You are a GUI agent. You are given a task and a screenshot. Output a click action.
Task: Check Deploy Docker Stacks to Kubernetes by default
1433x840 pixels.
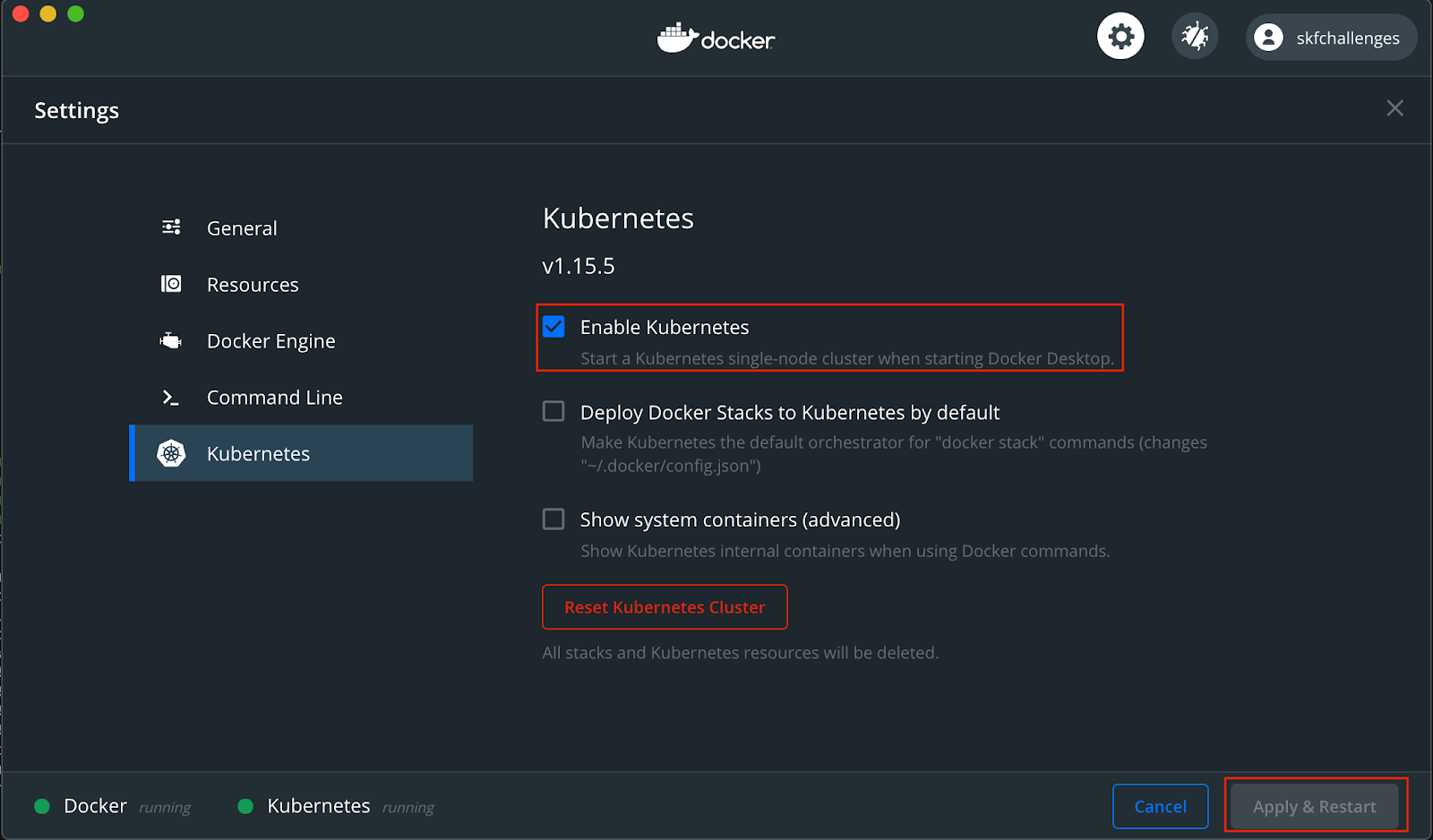(553, 411)
